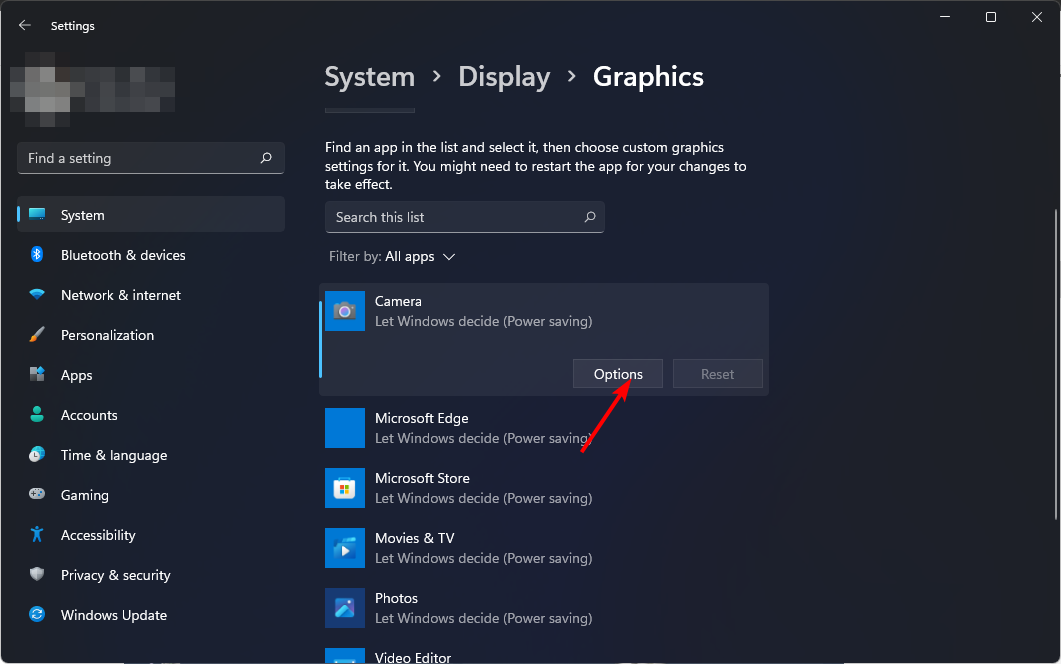Viewport: 1061px width, 664px height.
Task: Click the search icon in Search this list
Action: click(x=590, y=217)
